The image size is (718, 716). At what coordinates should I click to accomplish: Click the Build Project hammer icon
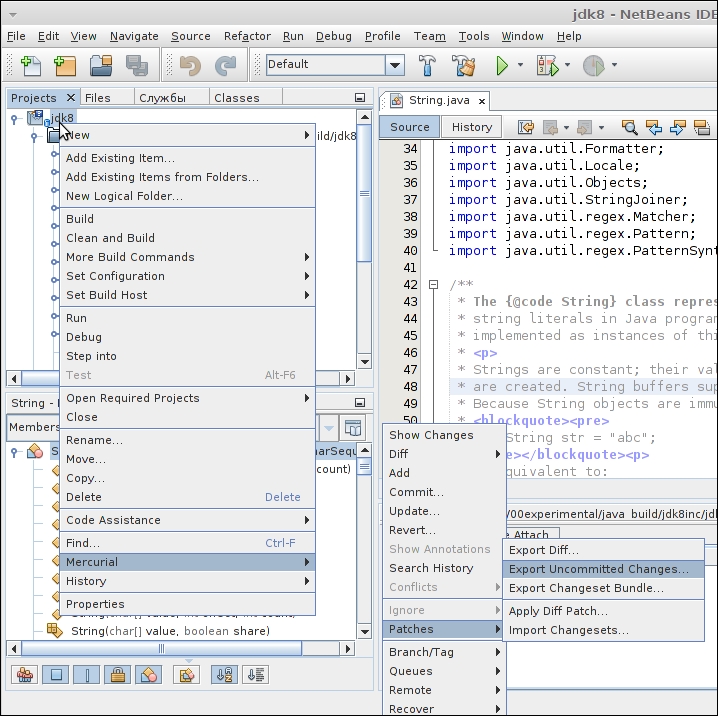427,66
